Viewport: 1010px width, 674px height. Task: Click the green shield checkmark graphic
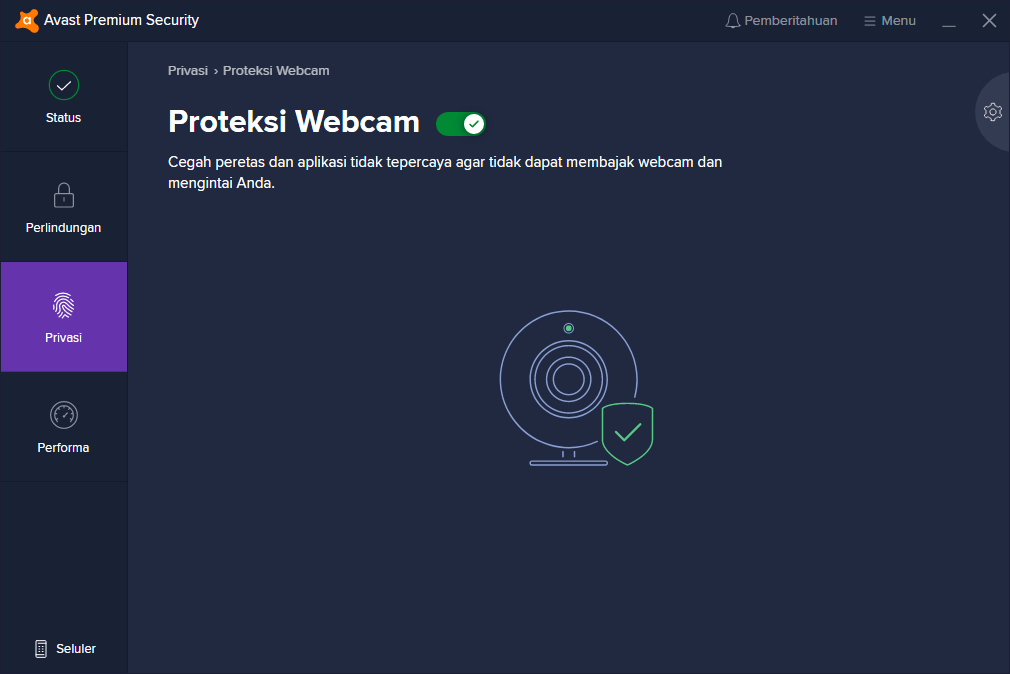pos(627,434)
